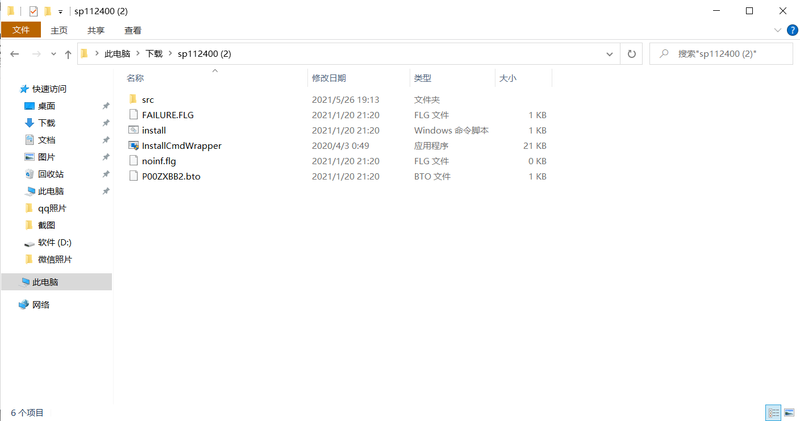Open the Help question mark icon
The image size is (800, 421).
click(790, 31)
